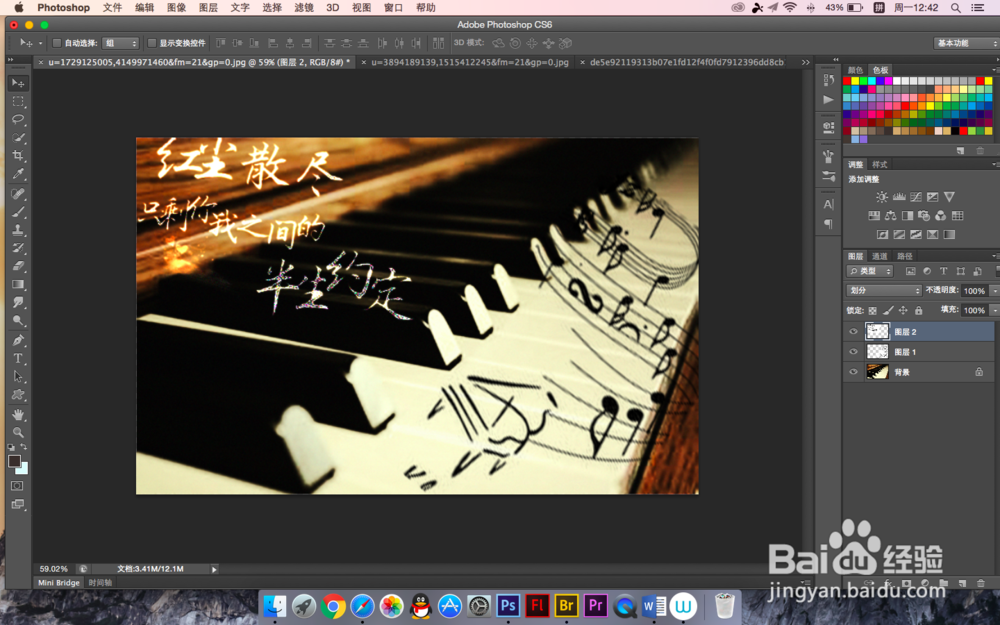Open the Actions panel play icon
The image size is (1000, 625).
(x=828, y=99)
